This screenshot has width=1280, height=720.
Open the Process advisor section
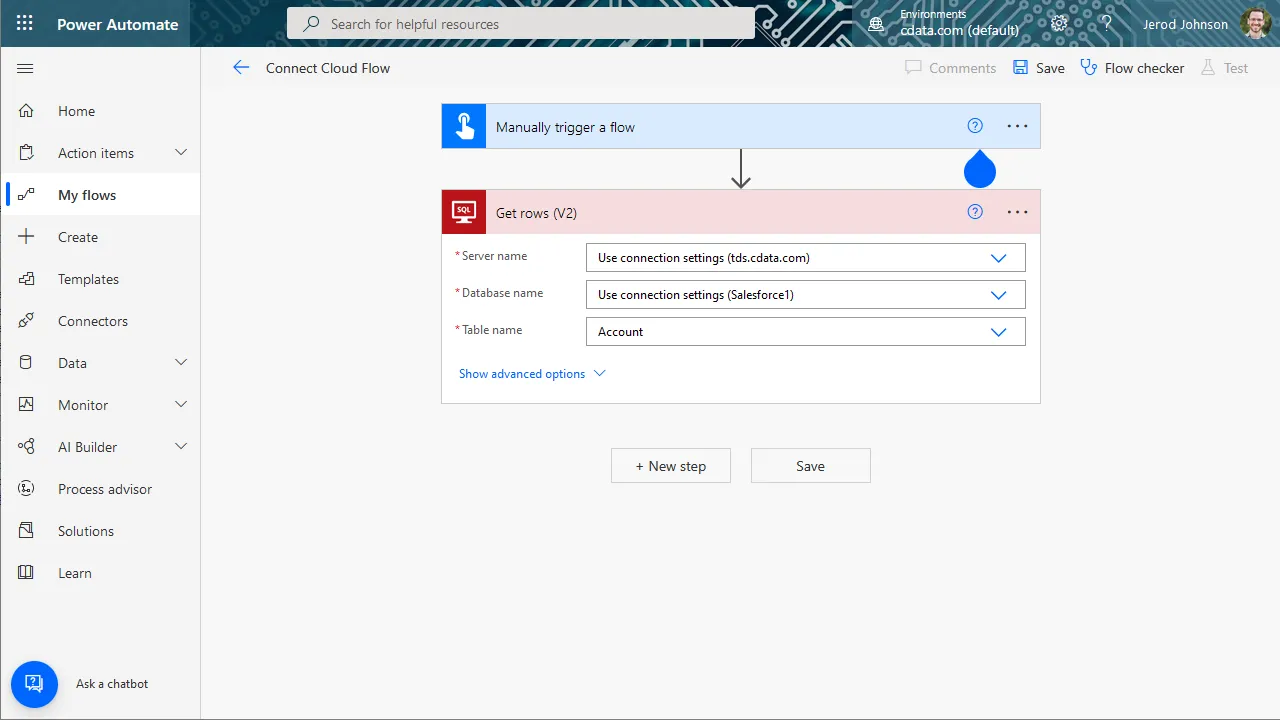[103, 488]
